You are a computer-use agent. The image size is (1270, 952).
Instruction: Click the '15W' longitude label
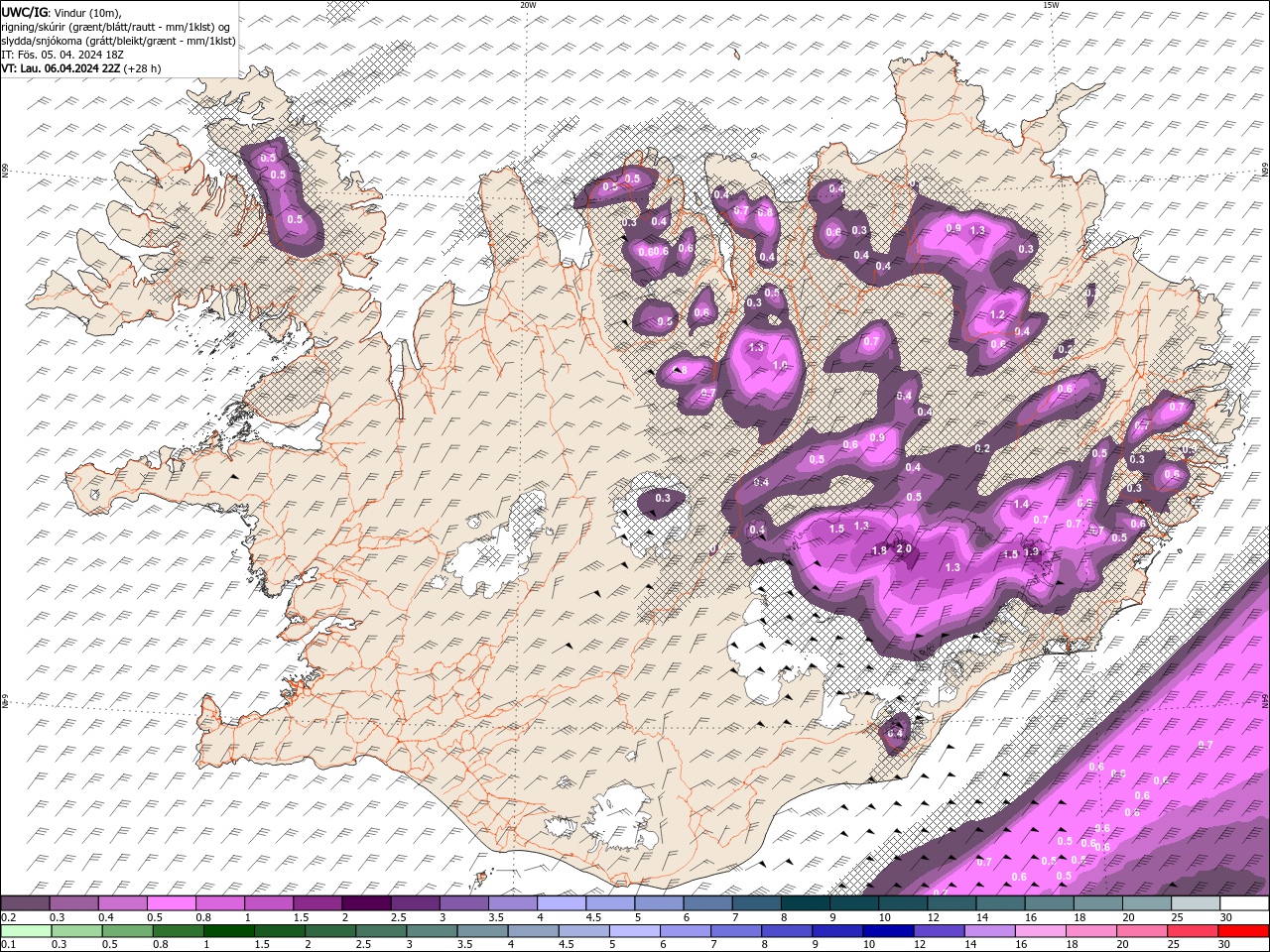coord(1050,5)
